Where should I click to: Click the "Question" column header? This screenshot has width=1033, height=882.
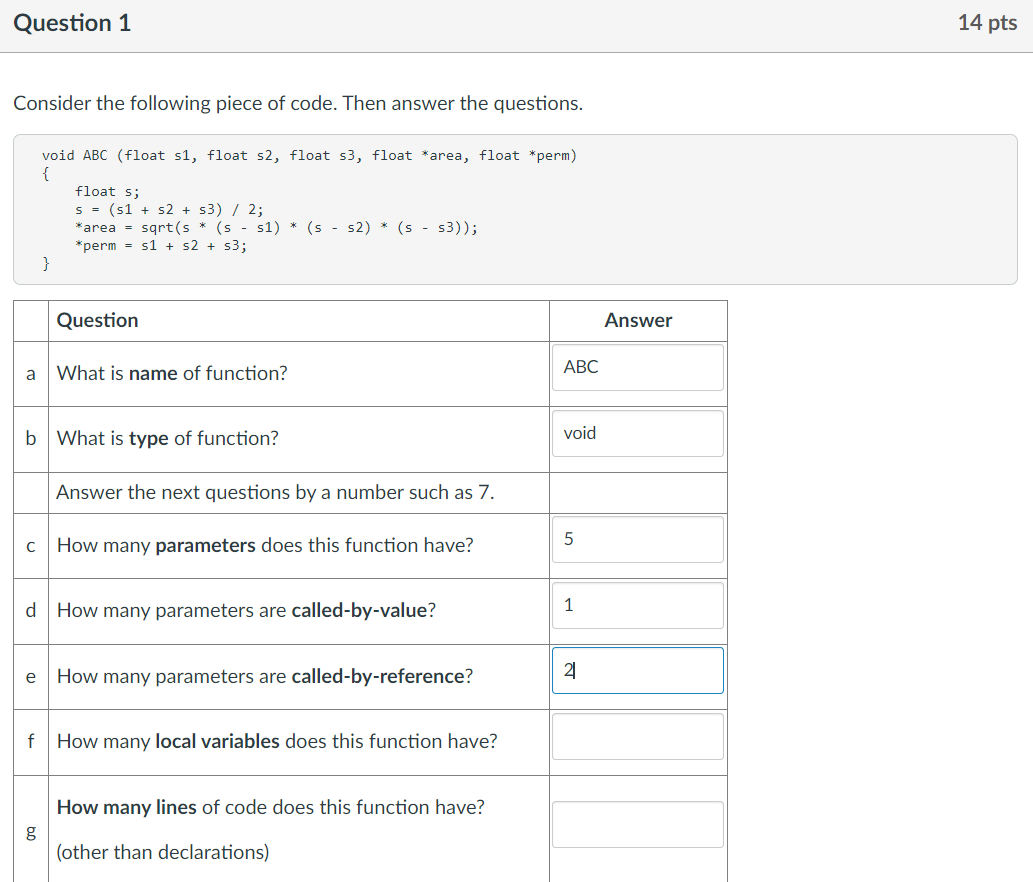tap(98, 320)
